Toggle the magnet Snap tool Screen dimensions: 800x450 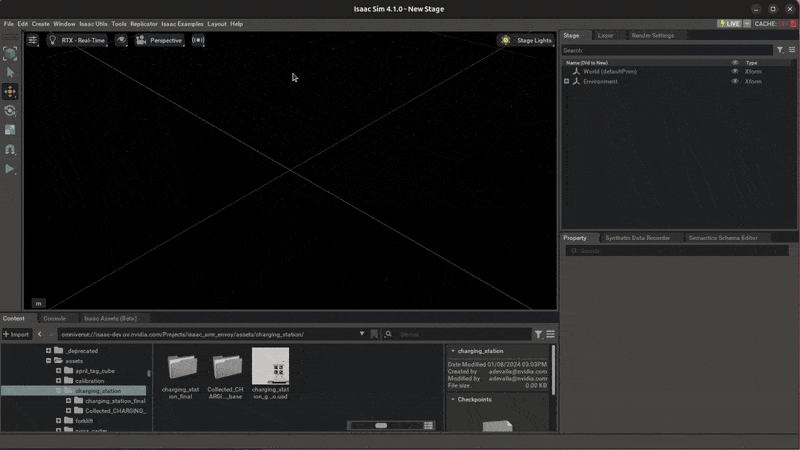point(10,149)
